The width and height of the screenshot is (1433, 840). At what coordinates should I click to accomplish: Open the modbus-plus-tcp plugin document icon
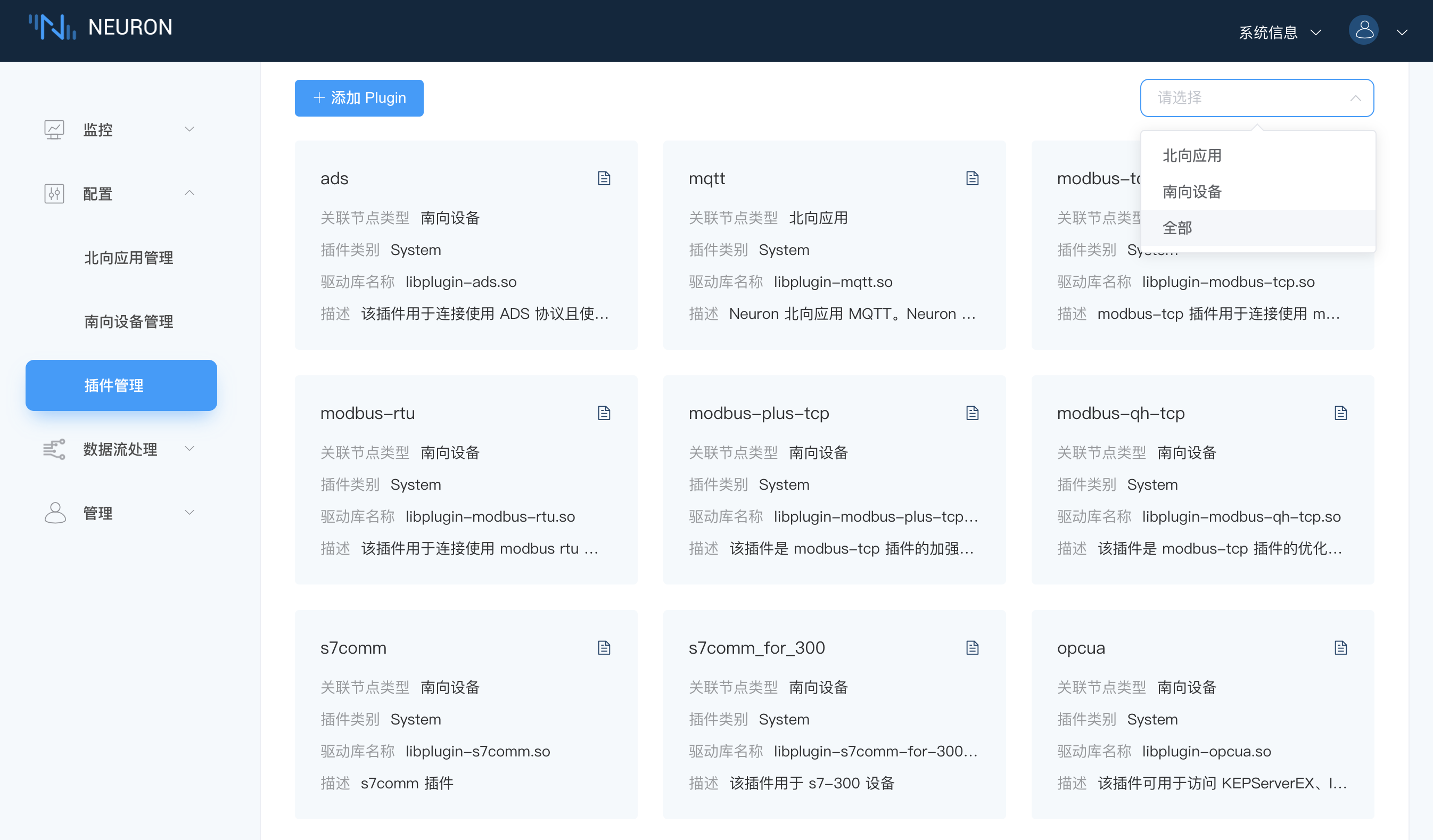click(x=973, y=413)
